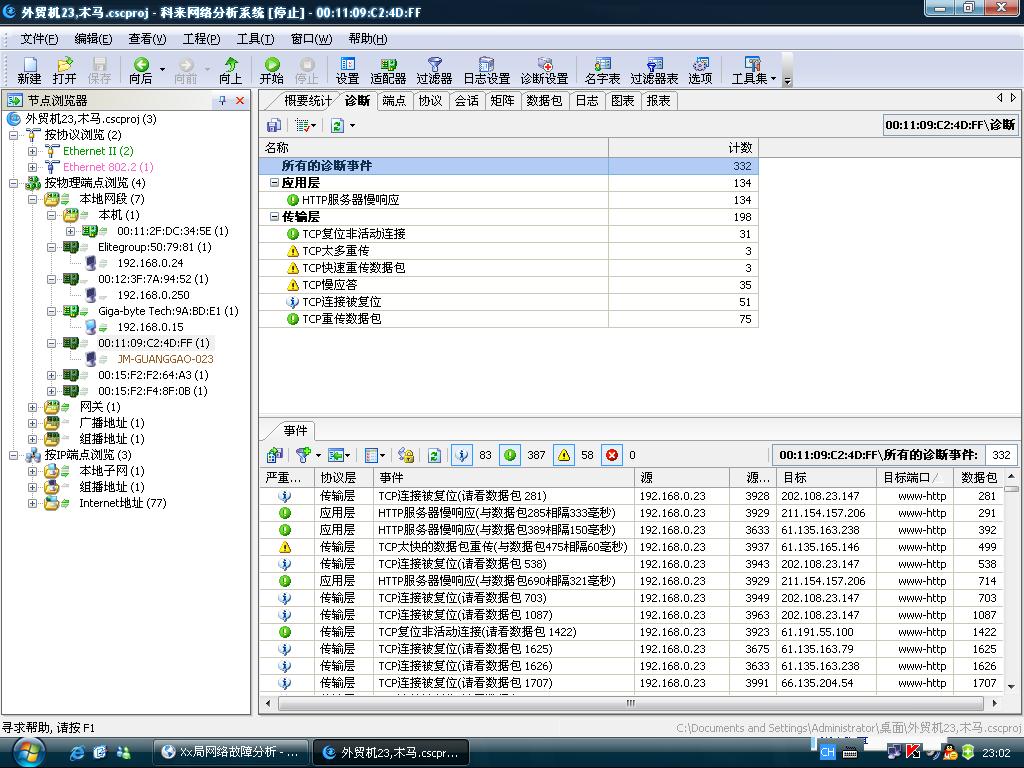Sort by the 计数 column header
Viewport: 1024px width, 768px height.
(683, 147)
